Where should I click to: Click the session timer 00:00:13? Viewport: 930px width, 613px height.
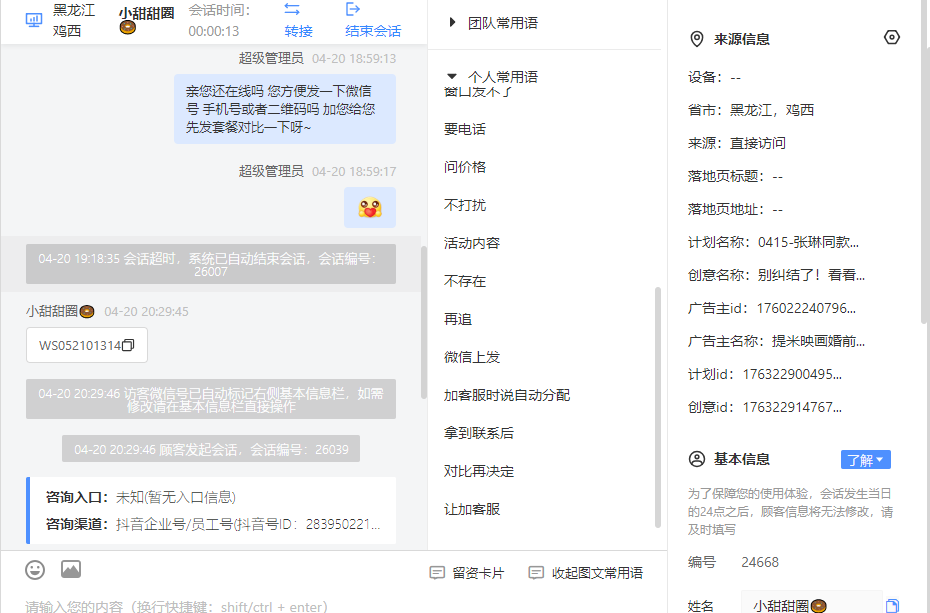(x=214, y=31)
